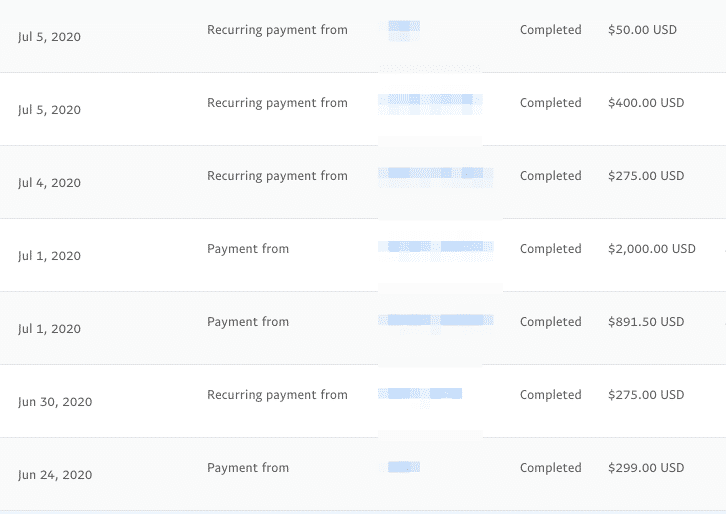Click the $275.00 USD amount on Jul 4

tap(646, 176)
